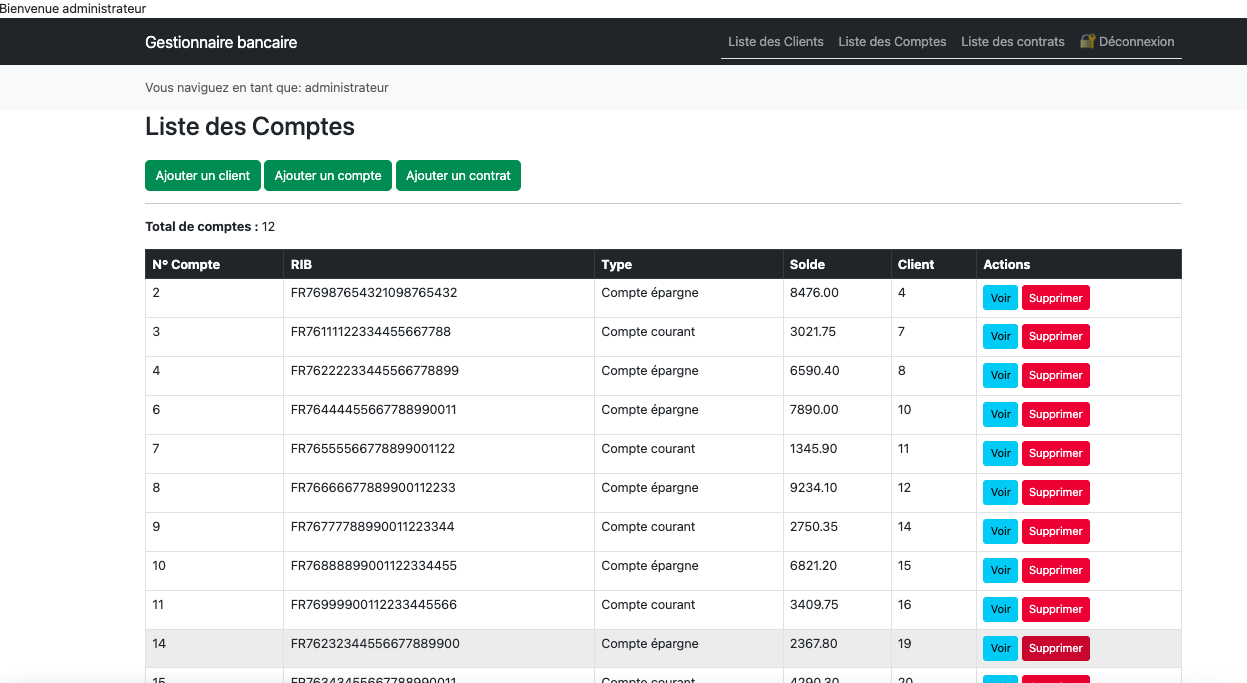The width and height of the screenshot is (1247, 683).
Task: Click the Gestionnaire bancaire brand link
Action: pos(221,42)
